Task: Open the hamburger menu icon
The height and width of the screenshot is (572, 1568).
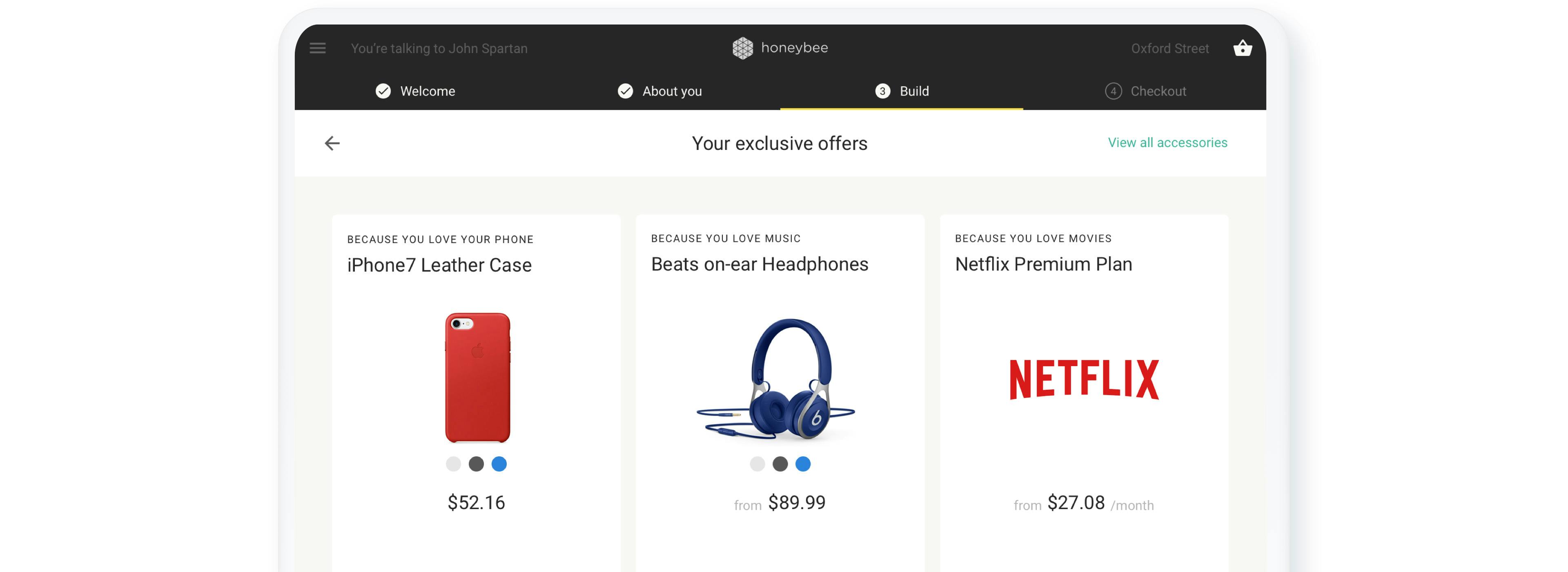Action: (318, 48)
